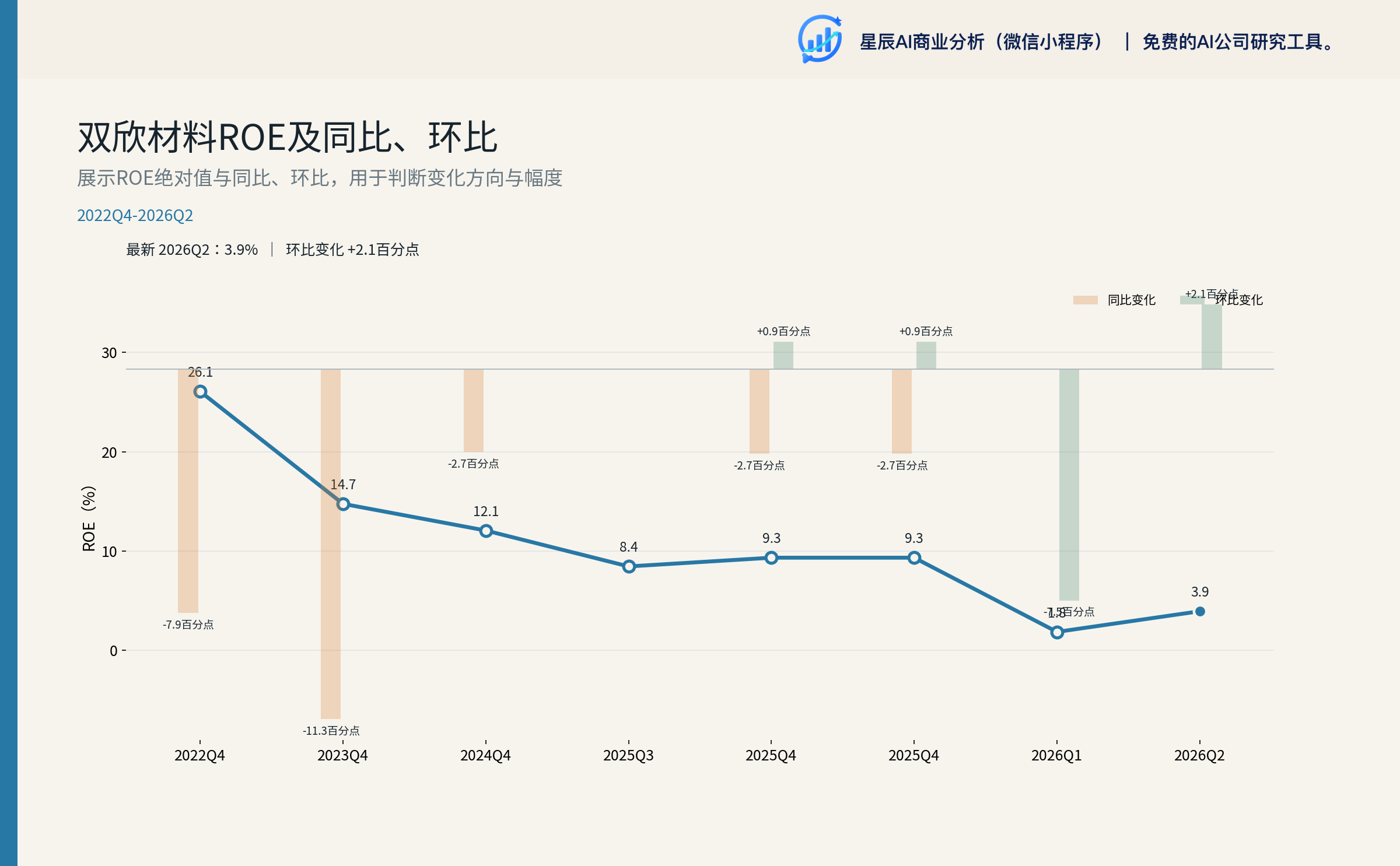Image resolution: width=1400 pixels, height=866 pixels.
Task: Click the 8.4 data point at 2025Q3
Action: point(629,566)
